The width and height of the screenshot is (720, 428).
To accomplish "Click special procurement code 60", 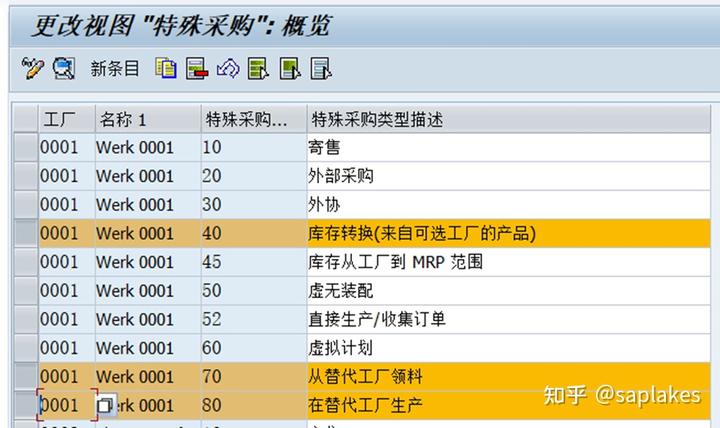I will click(254, 348).
